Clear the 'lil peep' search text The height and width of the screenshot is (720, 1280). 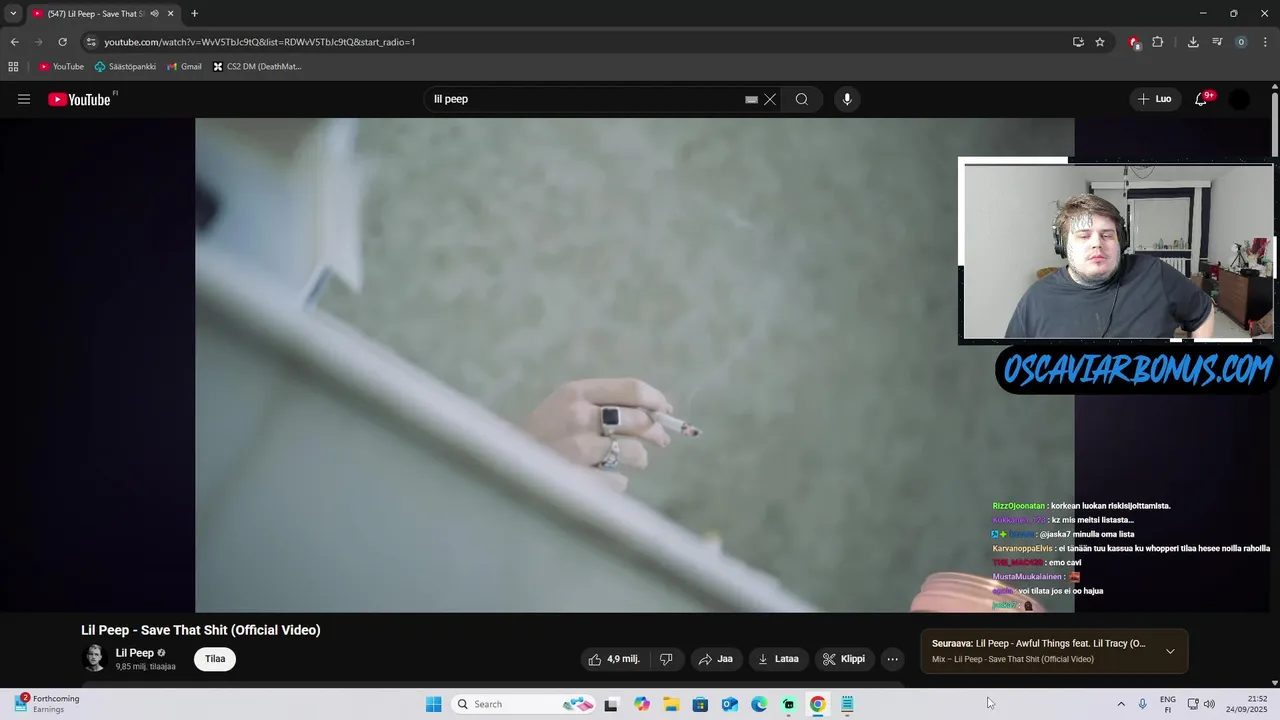pos(770,99)
